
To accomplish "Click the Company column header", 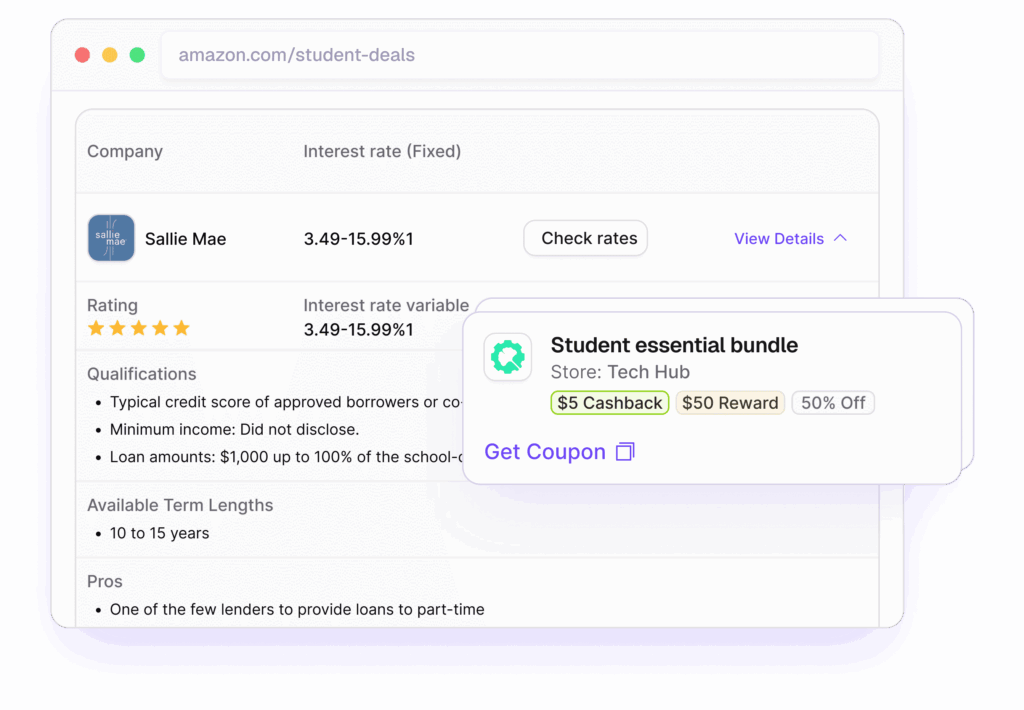I will 125,152.
